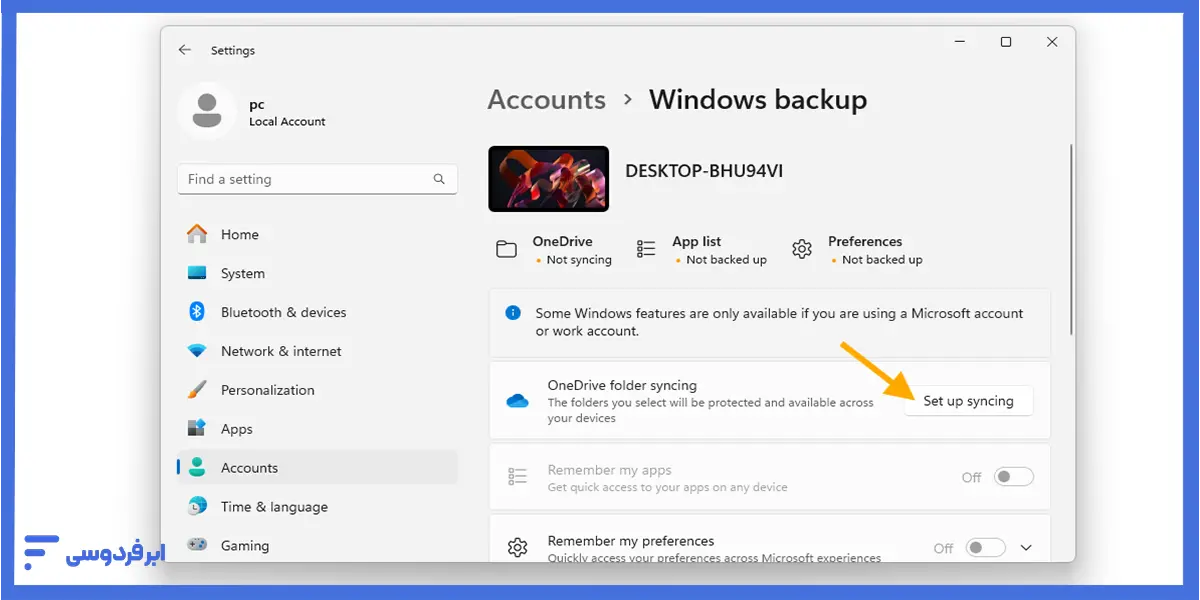1200x600 pixels.
Task: Click the pc Local Account name
Action: 287,112
